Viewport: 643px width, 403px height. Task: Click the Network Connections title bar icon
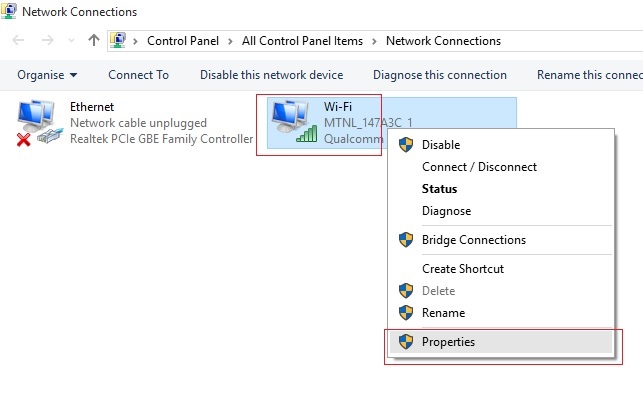pyautogui.click(x=9, y=11)
